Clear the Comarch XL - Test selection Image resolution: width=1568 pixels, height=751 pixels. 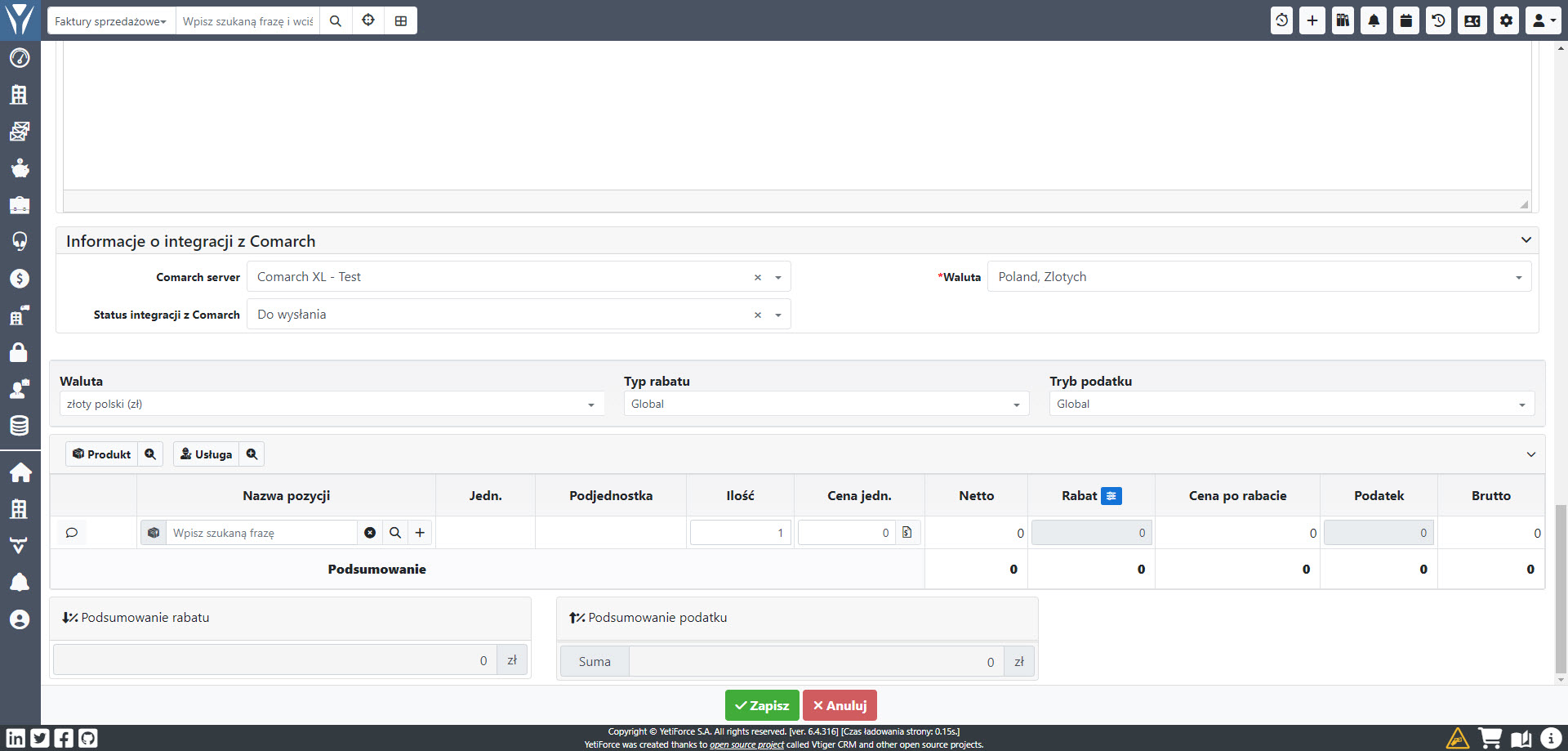click(758, 278)
